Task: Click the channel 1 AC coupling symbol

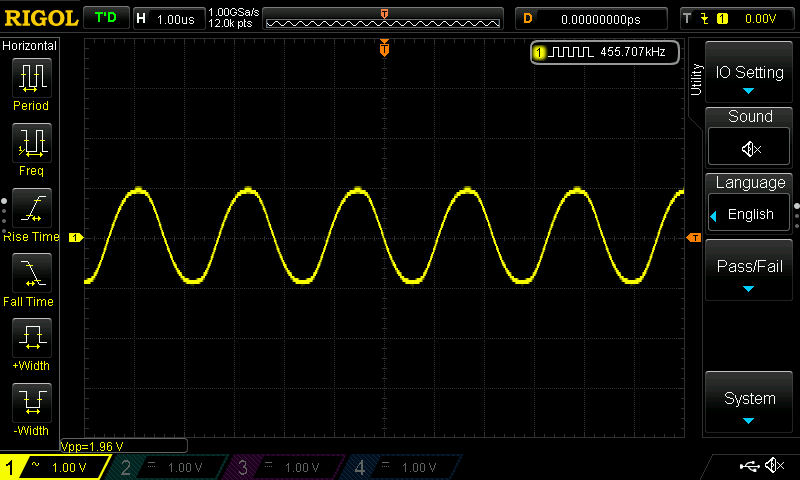Action: [x=36, y=465]
